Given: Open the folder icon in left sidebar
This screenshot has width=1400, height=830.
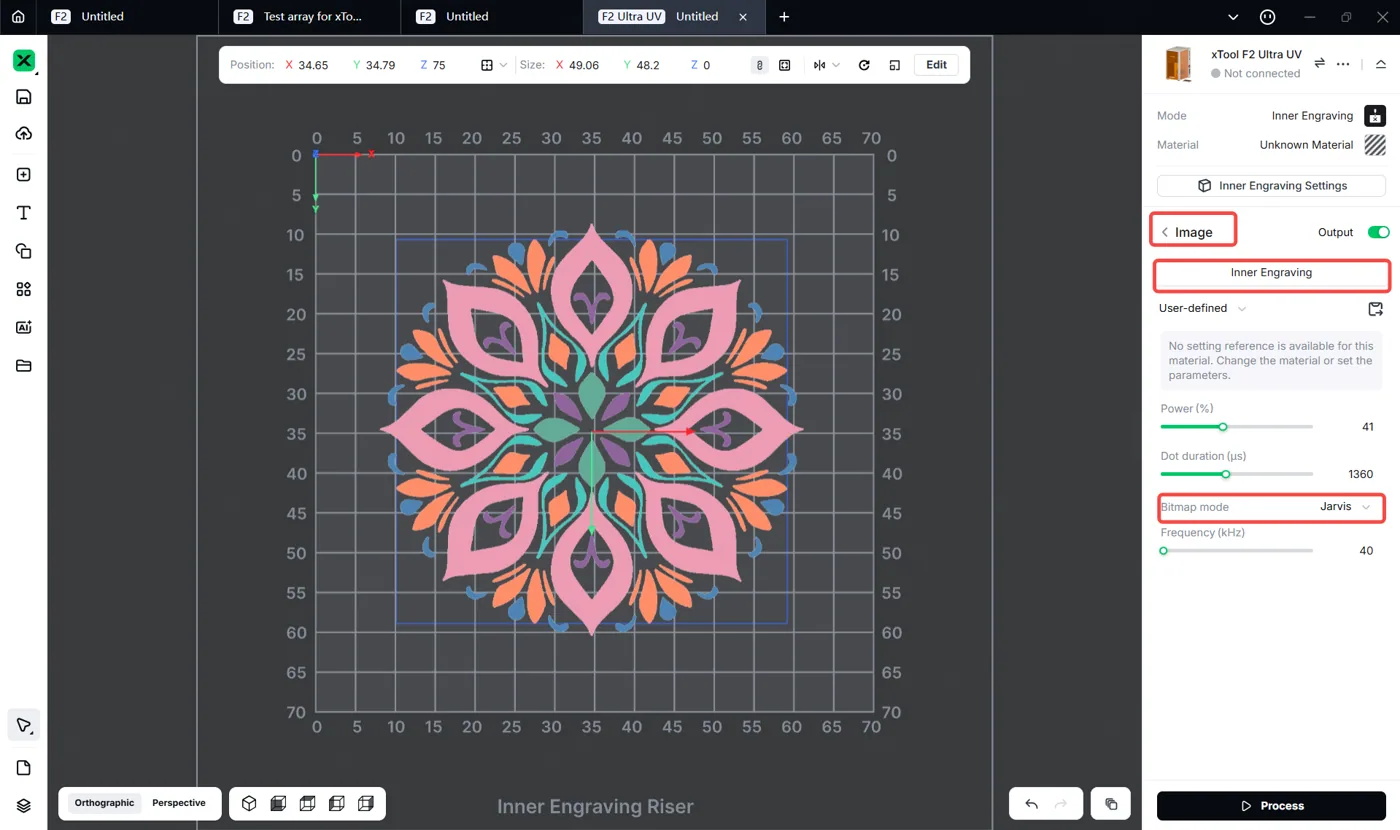Looking at the screenshot, I should click(24, 366).
